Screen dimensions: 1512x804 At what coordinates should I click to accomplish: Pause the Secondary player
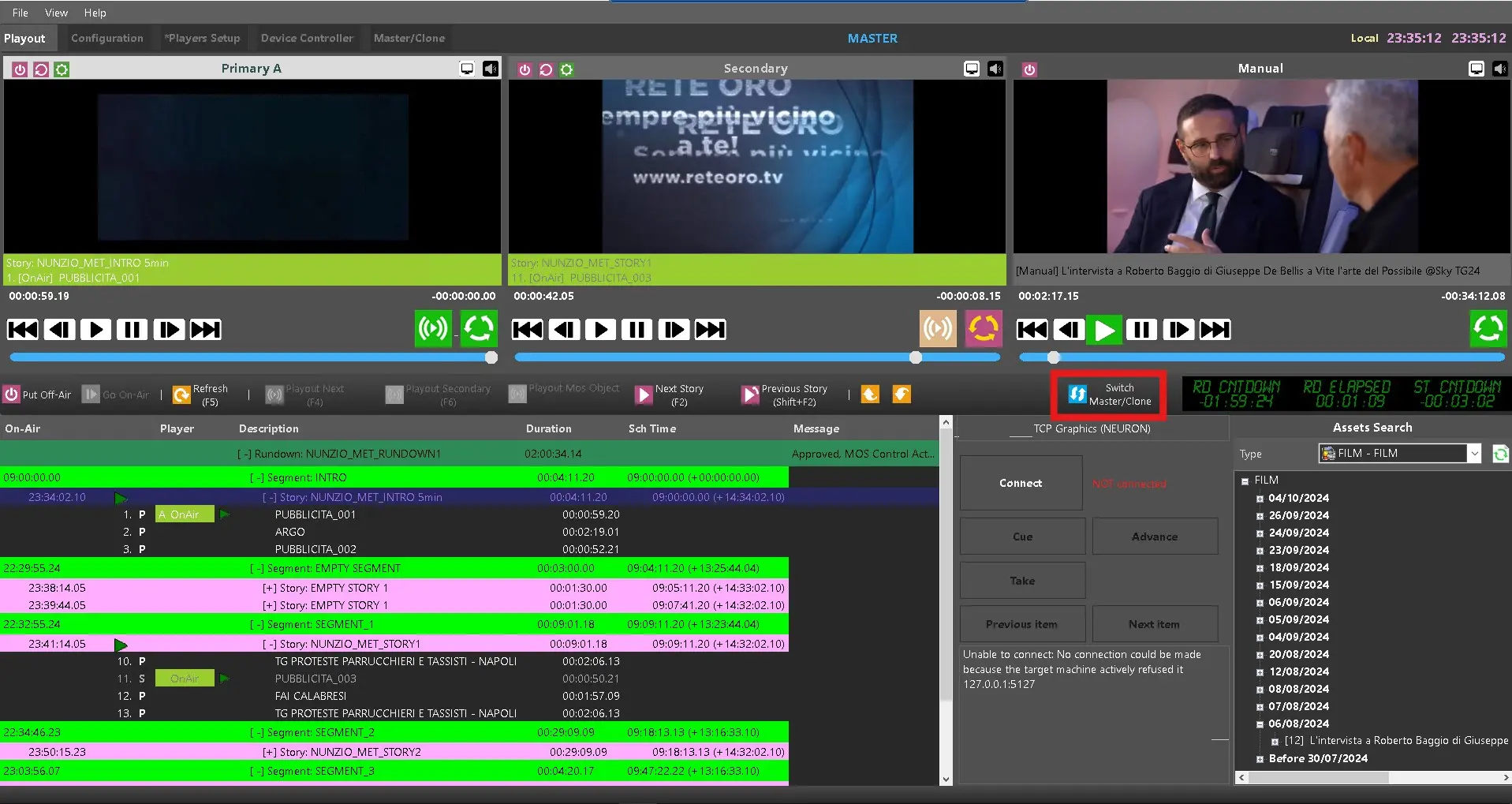pos(637,329)
